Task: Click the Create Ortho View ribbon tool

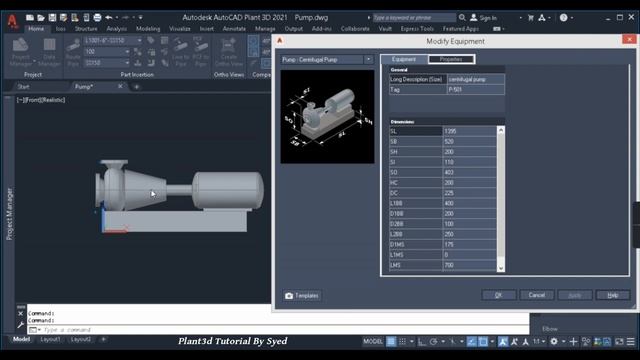Action: [229, 52]
